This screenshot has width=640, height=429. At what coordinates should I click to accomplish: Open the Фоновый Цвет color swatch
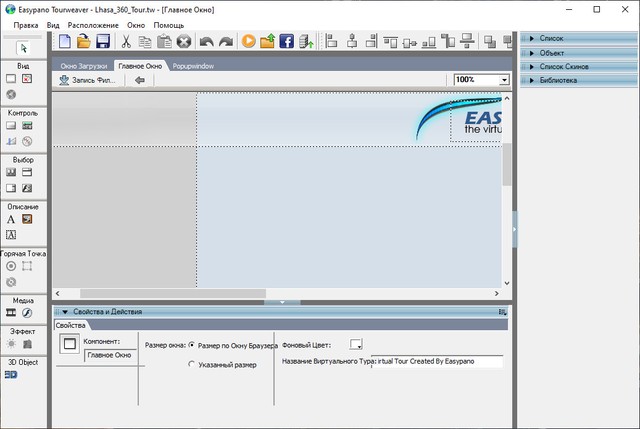[x=356, y=344]
